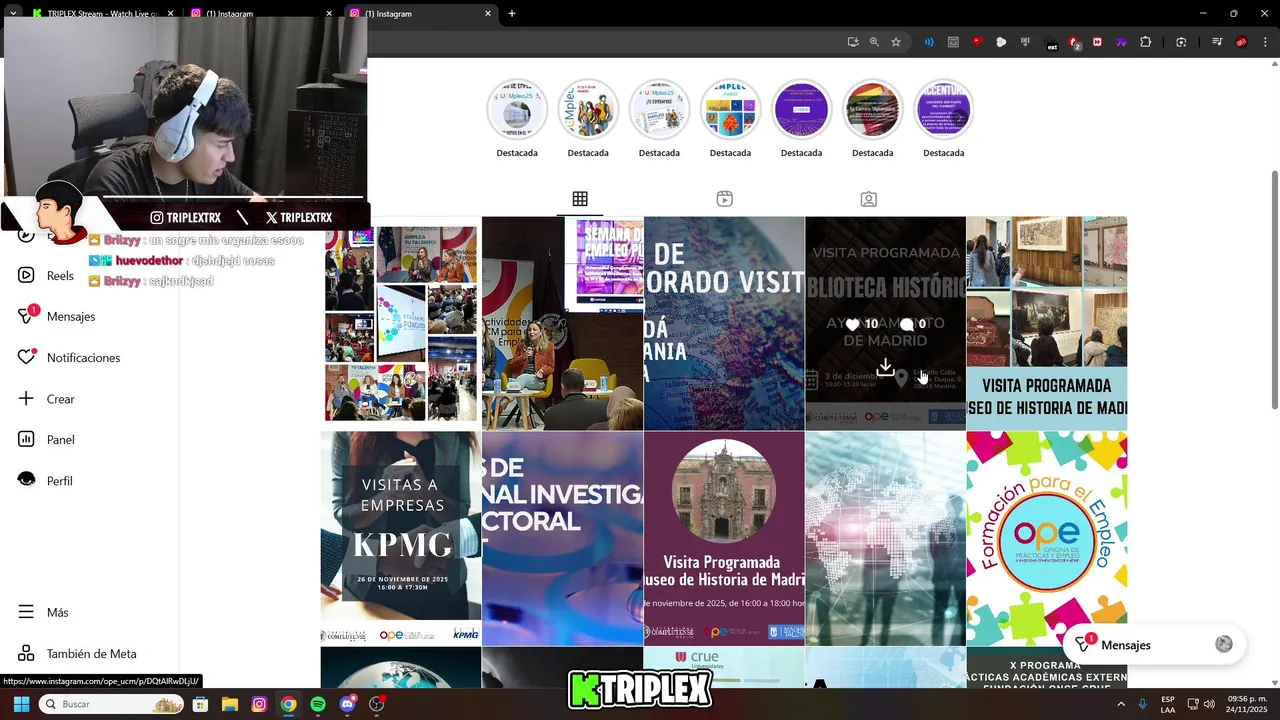Go to Perfil avatar in sidebar

pyautogui.click(x=27, y=480)
